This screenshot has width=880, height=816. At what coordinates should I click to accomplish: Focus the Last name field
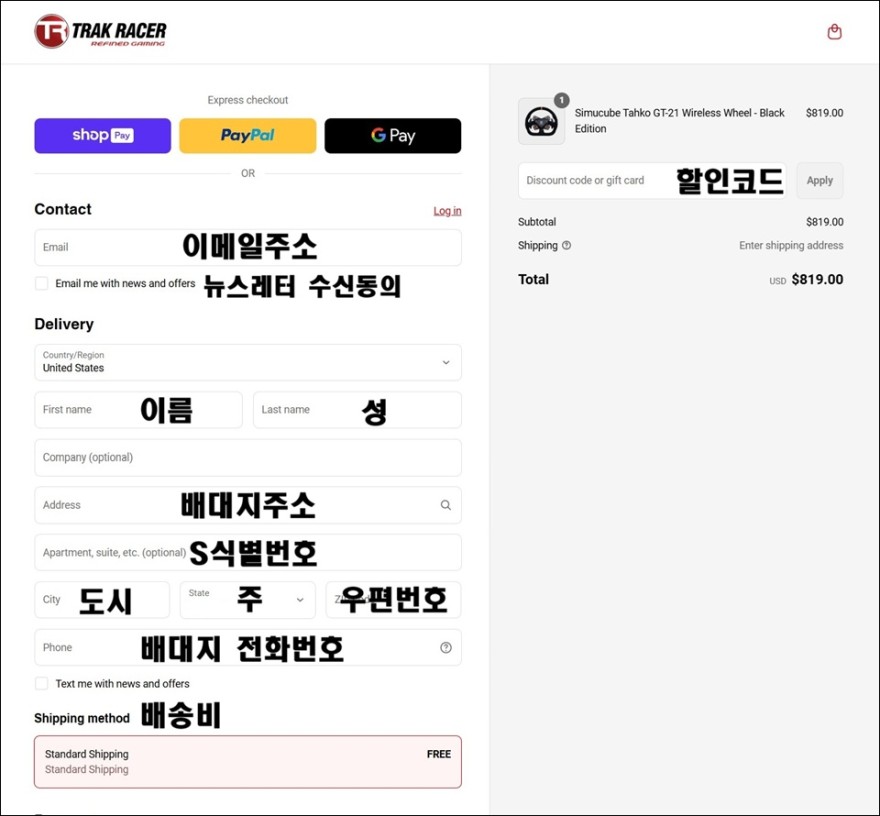(x=357, y=410)
